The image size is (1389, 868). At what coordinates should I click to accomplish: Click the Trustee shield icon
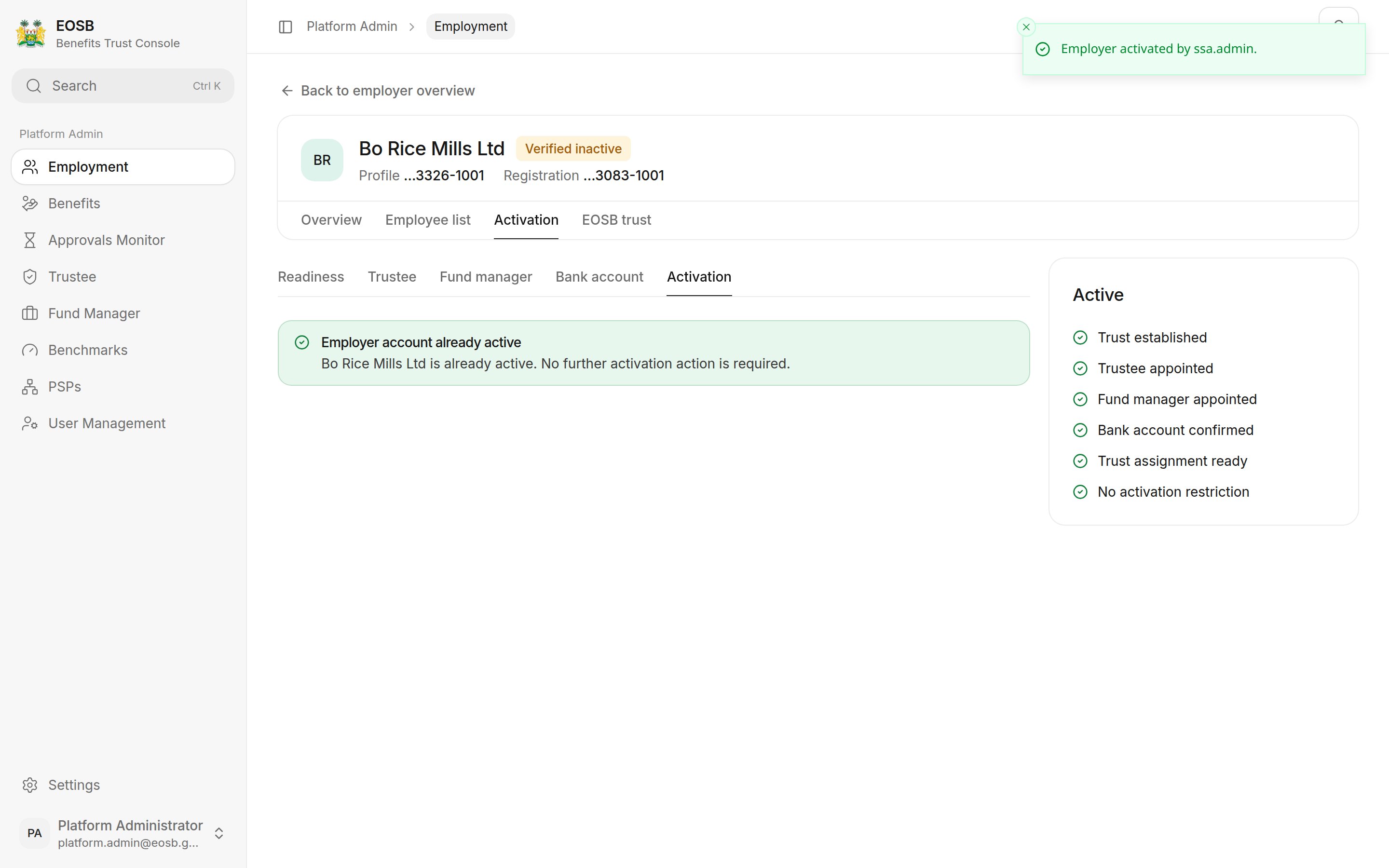tap(30, 277)
